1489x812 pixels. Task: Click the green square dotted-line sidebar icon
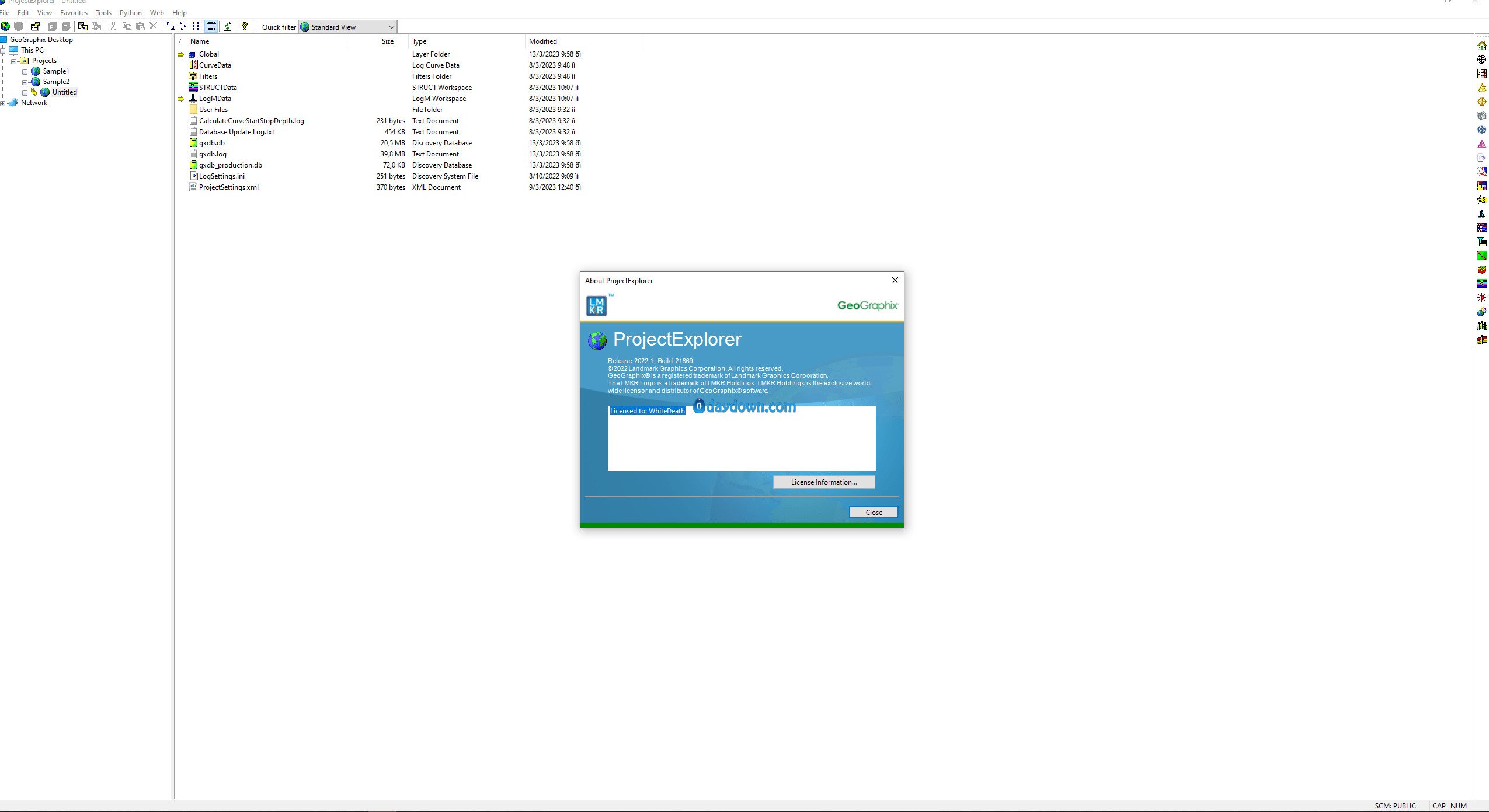[x=1481, y=256]
